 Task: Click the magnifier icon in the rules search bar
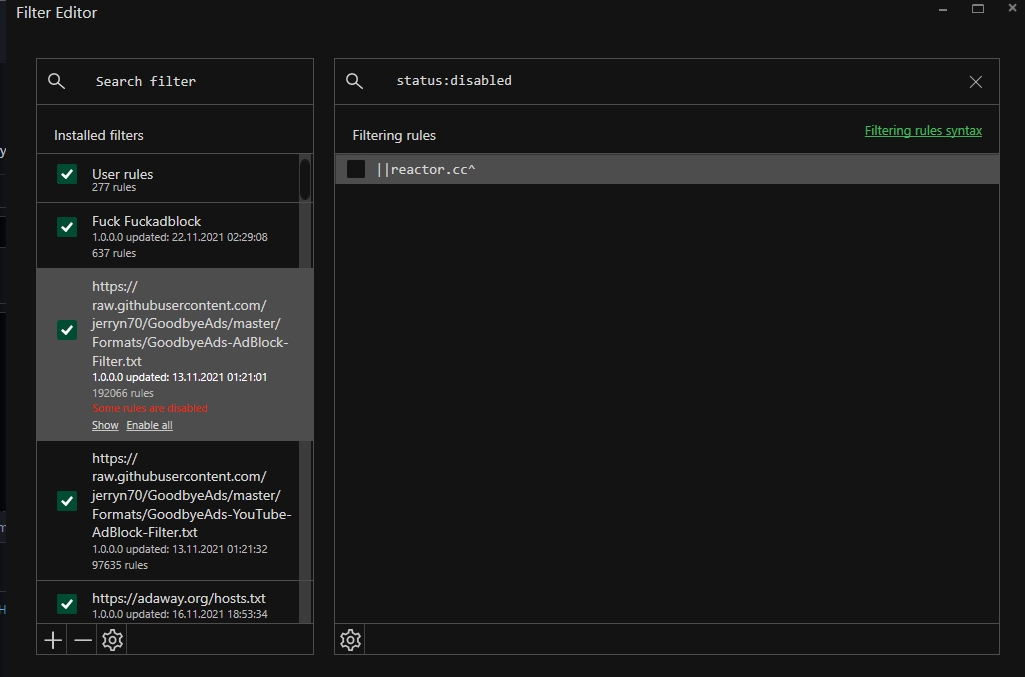pos(354,81)
